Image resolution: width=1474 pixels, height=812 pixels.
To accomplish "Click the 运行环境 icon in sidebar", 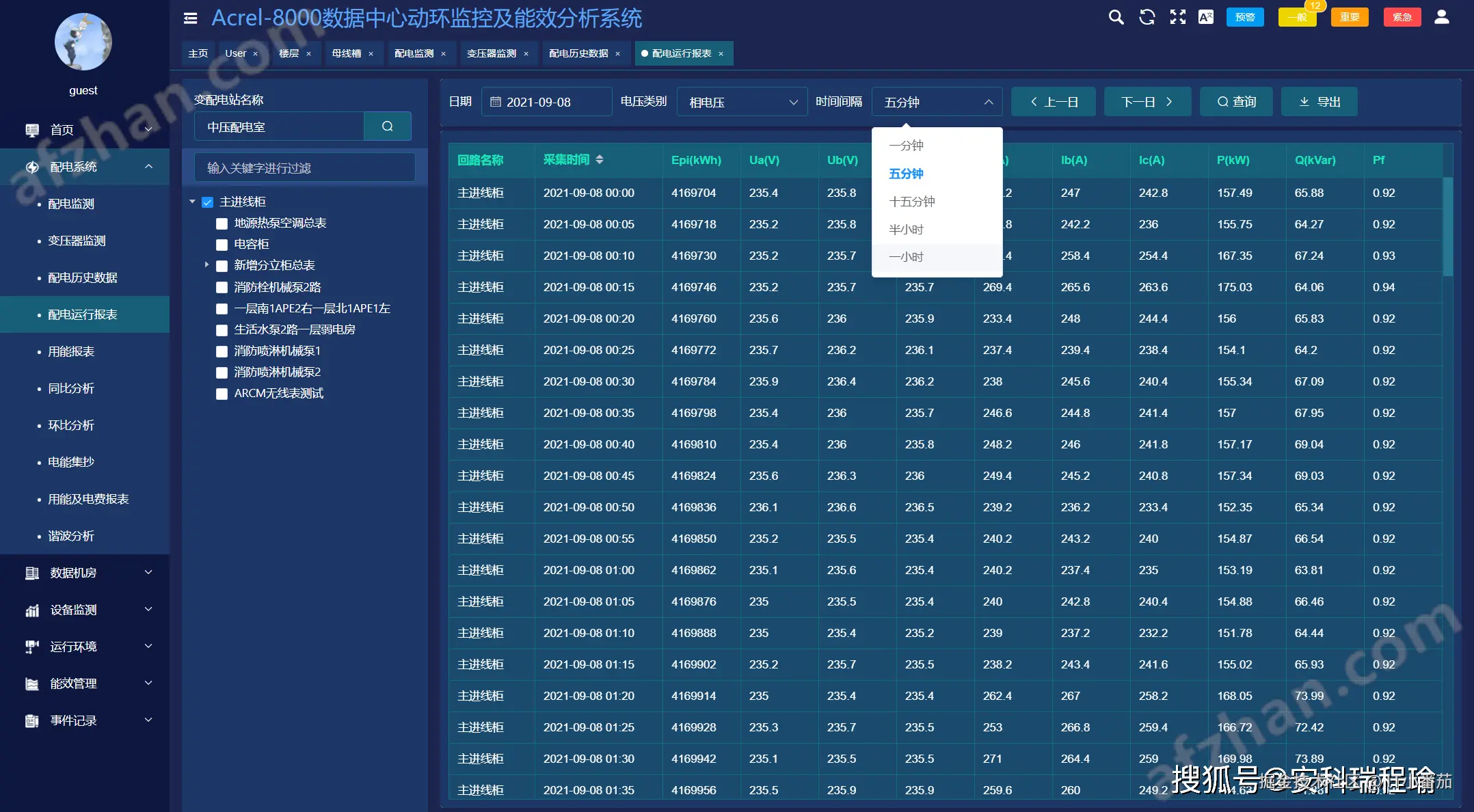I will 32,647.
